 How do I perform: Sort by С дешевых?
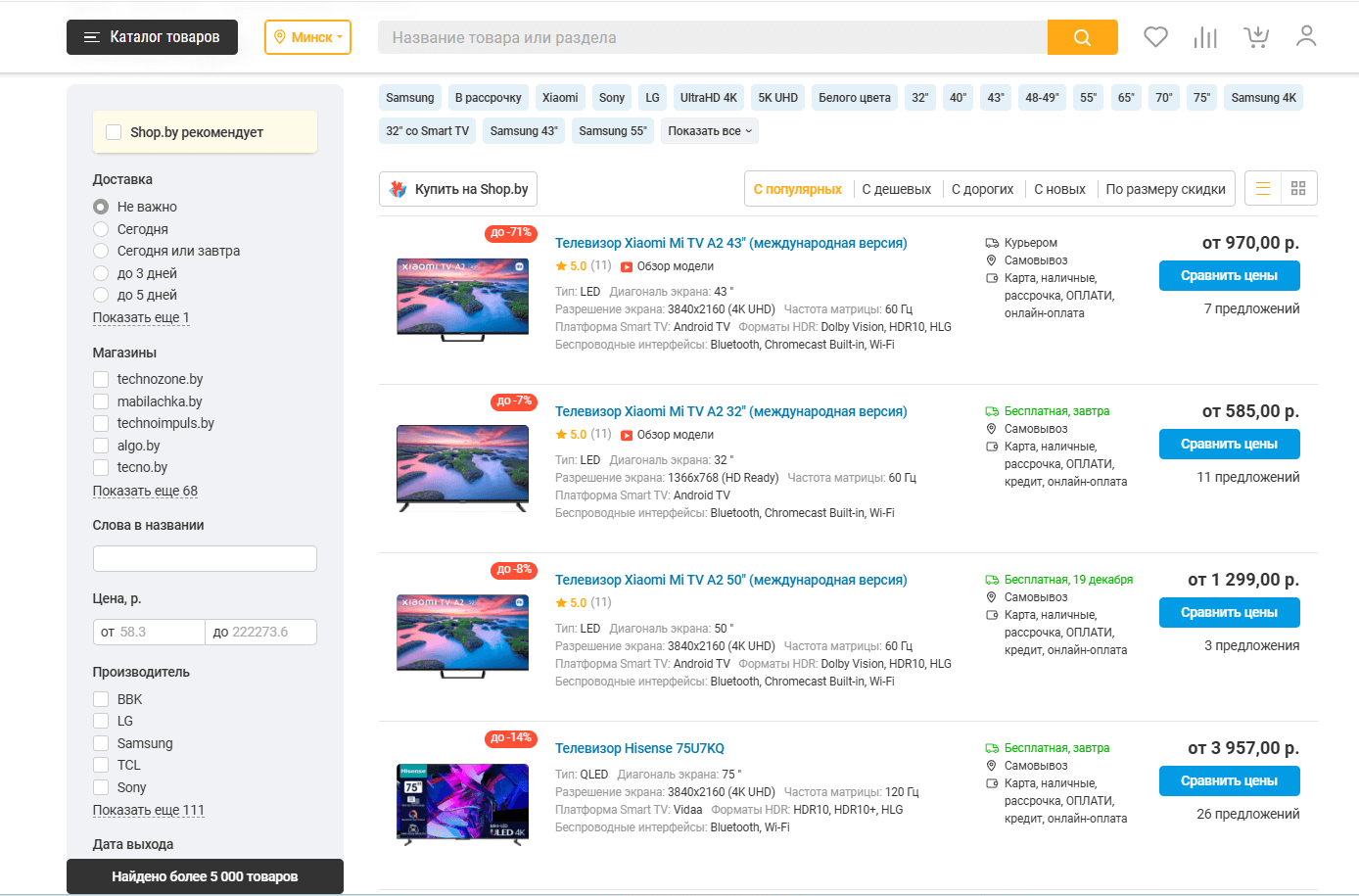(x=897, y=189)
